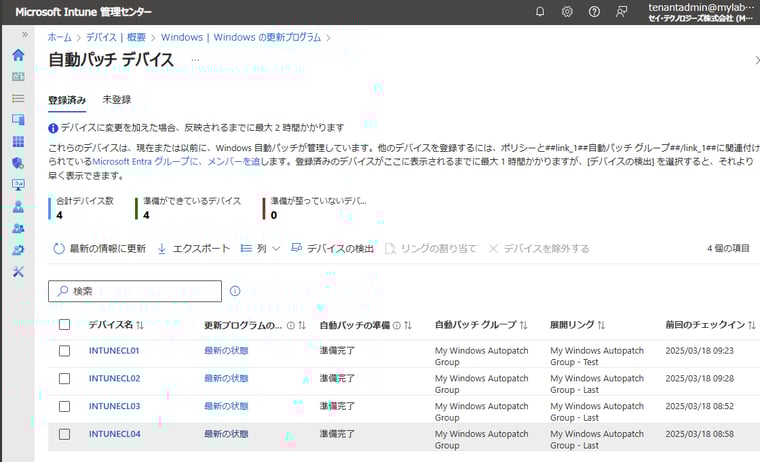Click 準備完了 status in INTUNECL04 row
This screenshot has width=760, height=462.
tap(337, 434)
